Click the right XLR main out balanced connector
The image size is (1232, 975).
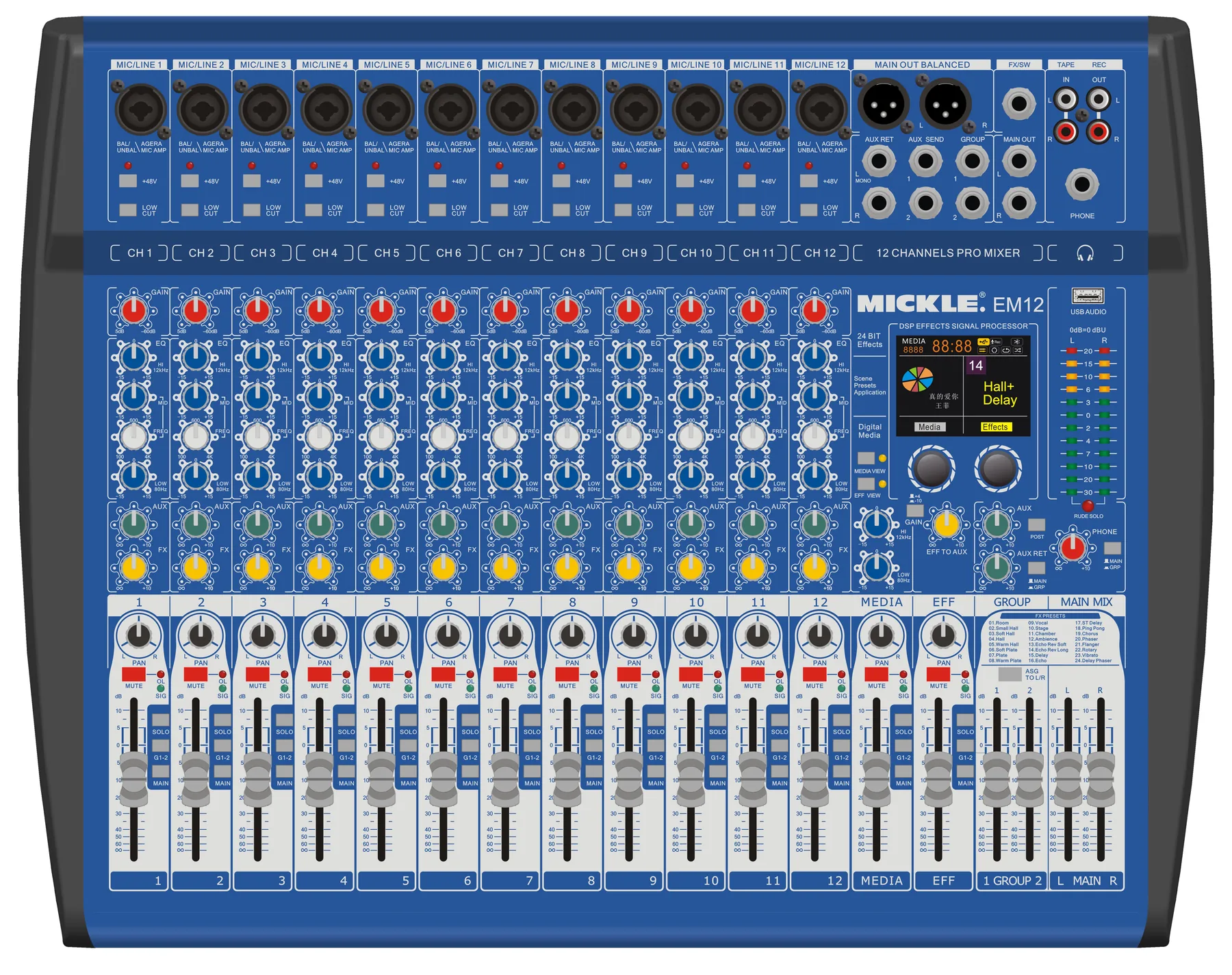(x=945, y=103)
